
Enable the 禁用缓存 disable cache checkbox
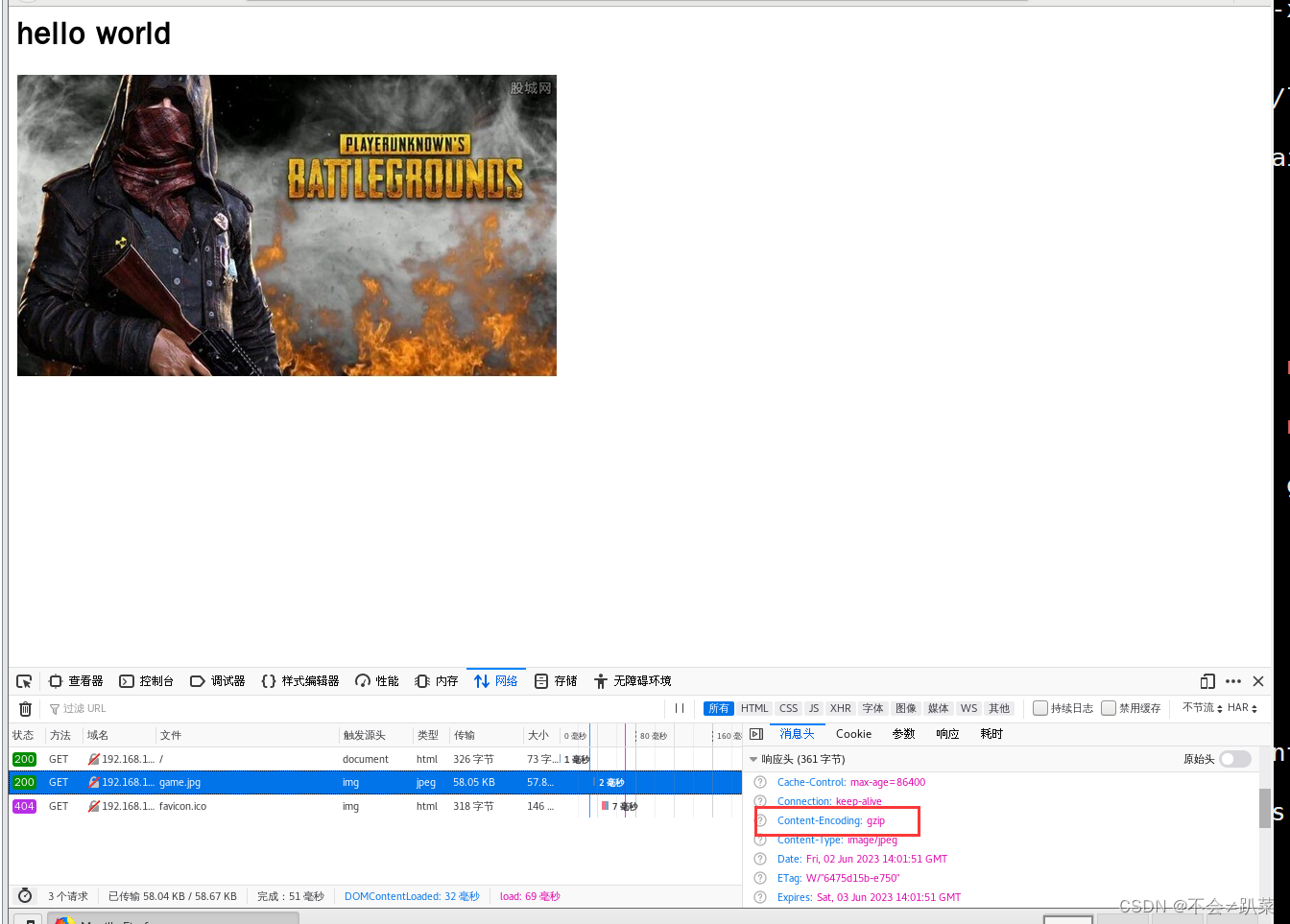[x=1109, y=708]
